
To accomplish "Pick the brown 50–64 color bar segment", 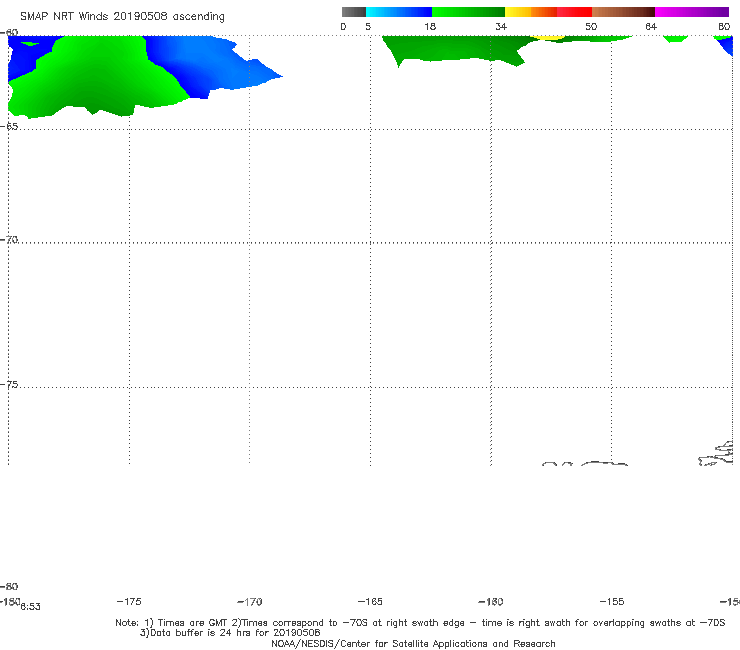I will (x=623, y=12).
